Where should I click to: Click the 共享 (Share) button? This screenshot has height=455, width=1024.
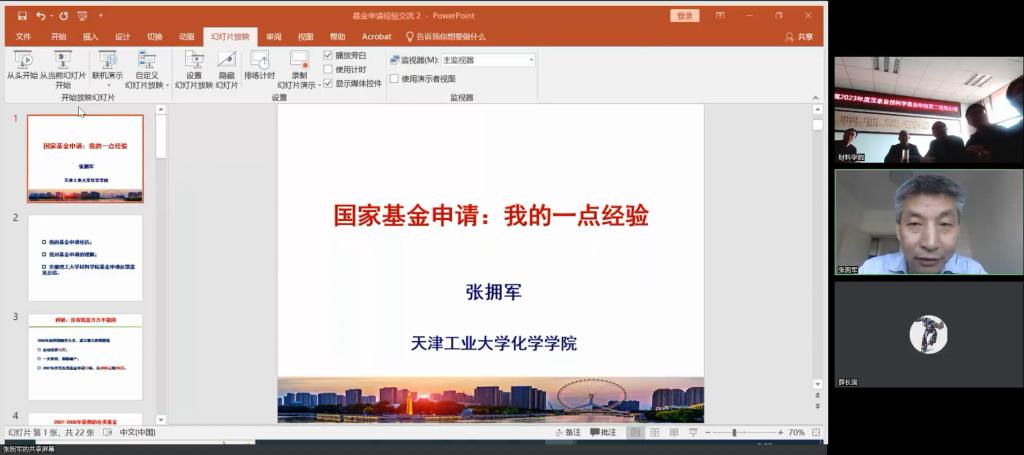(800, 37)
